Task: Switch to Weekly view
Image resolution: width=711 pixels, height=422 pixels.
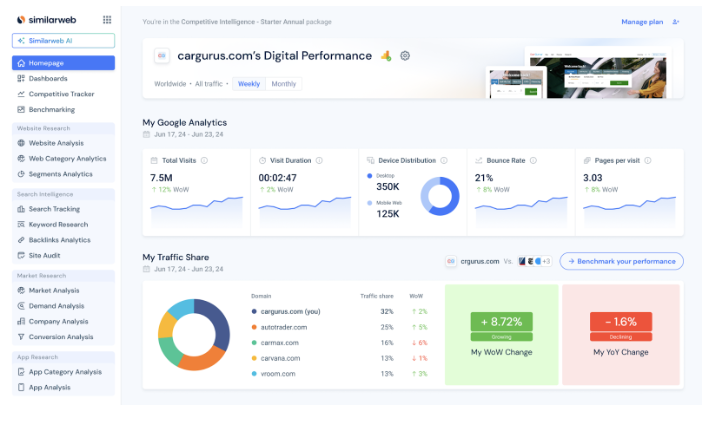Action: (x=249, y=84)
